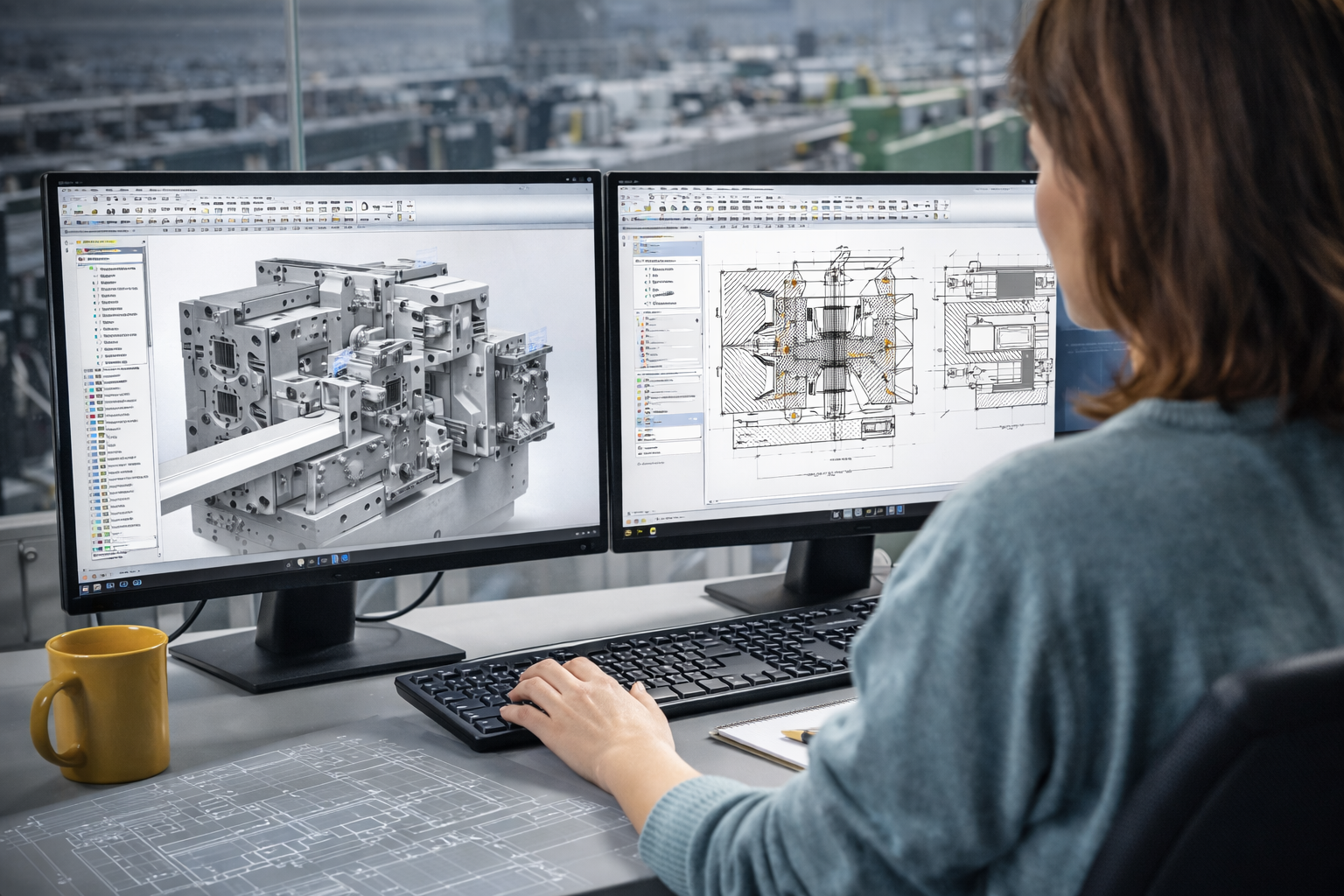Click the yellow folder icon in left monitor's second toolbar row
The image size is (1344, 896).
coord(204,210)
